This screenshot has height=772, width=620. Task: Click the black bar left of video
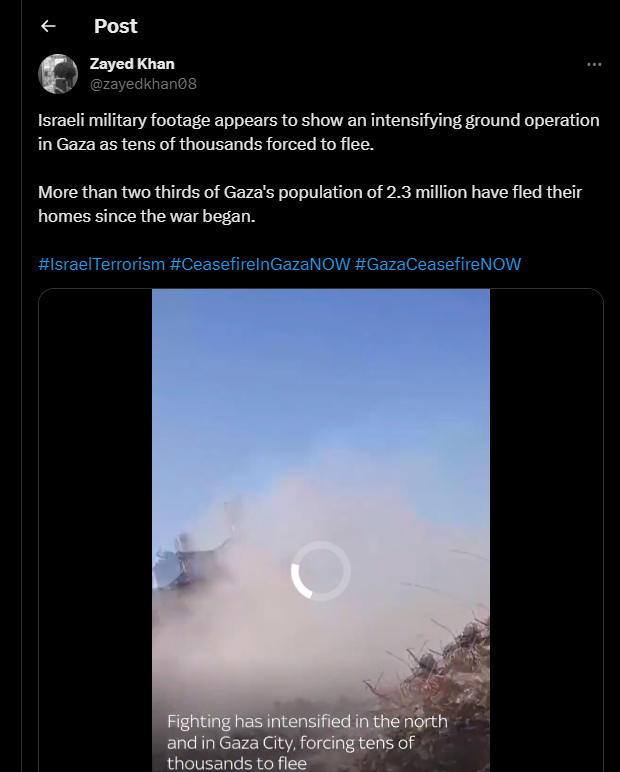95,530
